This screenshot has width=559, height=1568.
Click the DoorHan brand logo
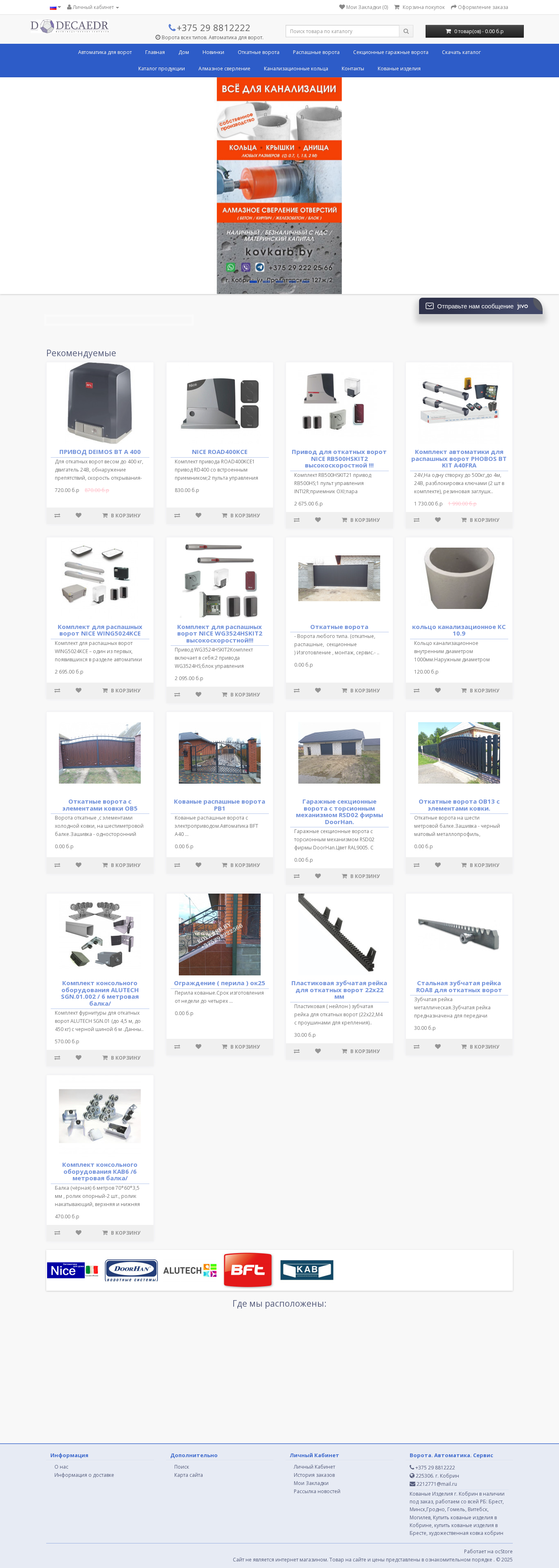[x=131, y=1270]
